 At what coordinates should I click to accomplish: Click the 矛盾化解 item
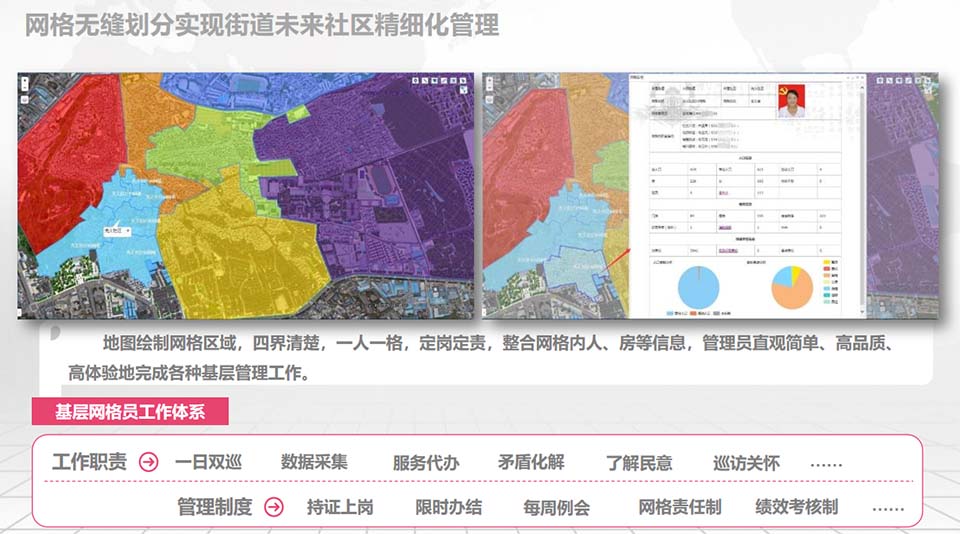click(x=531, y=463)
